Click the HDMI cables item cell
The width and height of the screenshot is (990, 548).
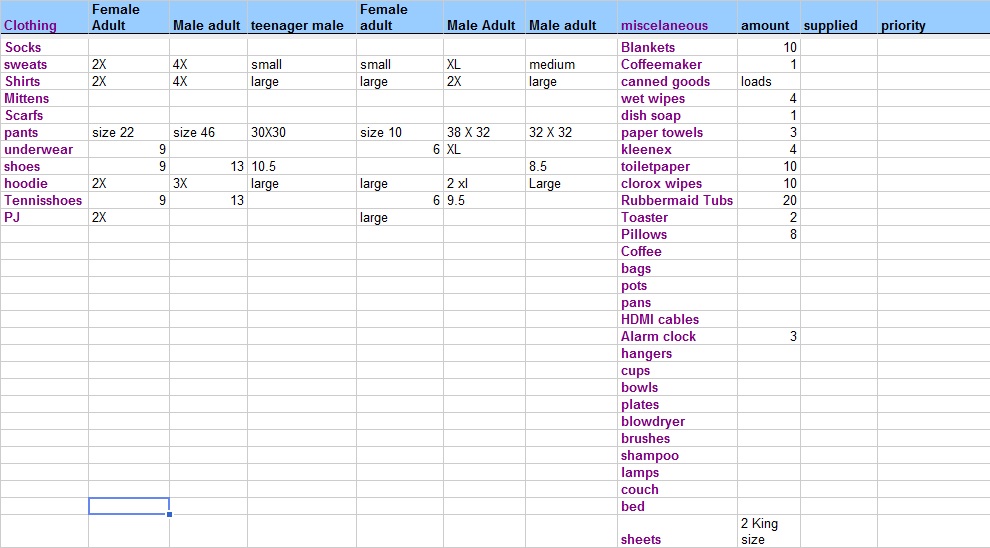pyautogui.click(x=660, y=319)
